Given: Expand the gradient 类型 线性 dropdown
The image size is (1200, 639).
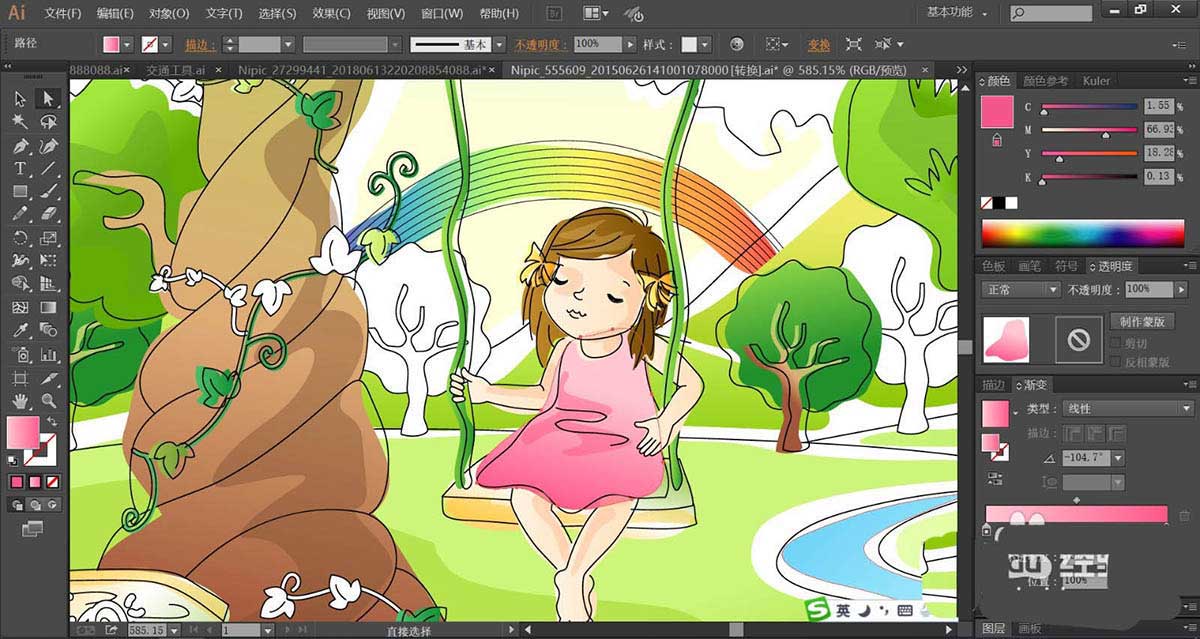Looking at the screenshot, I should (1128, 408).
